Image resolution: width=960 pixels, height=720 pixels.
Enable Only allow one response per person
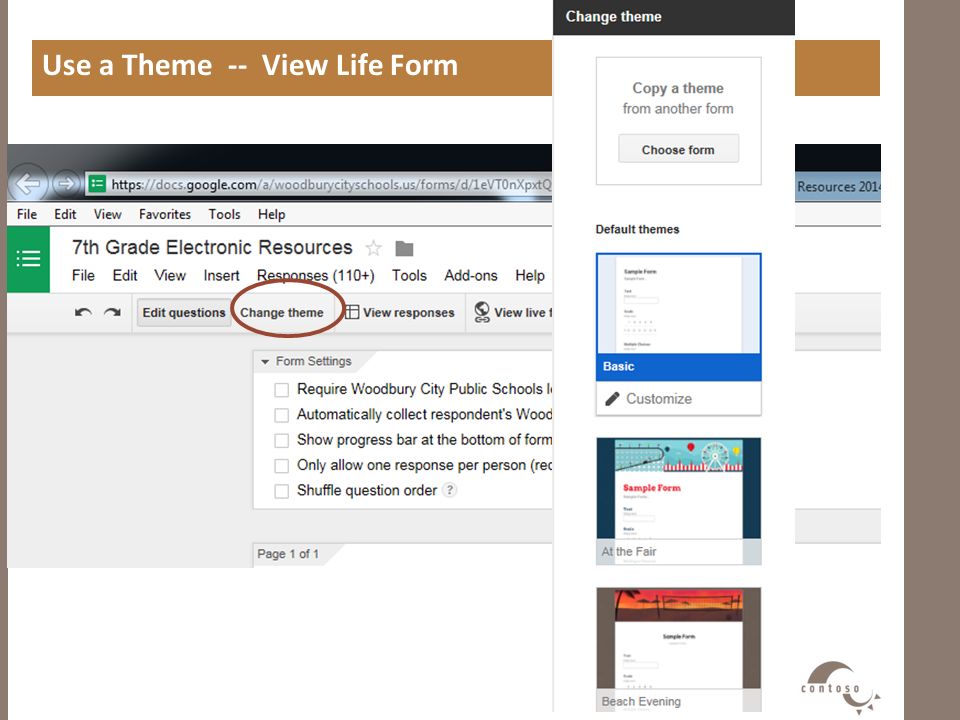pyautogui.click(x=282, y=466)
